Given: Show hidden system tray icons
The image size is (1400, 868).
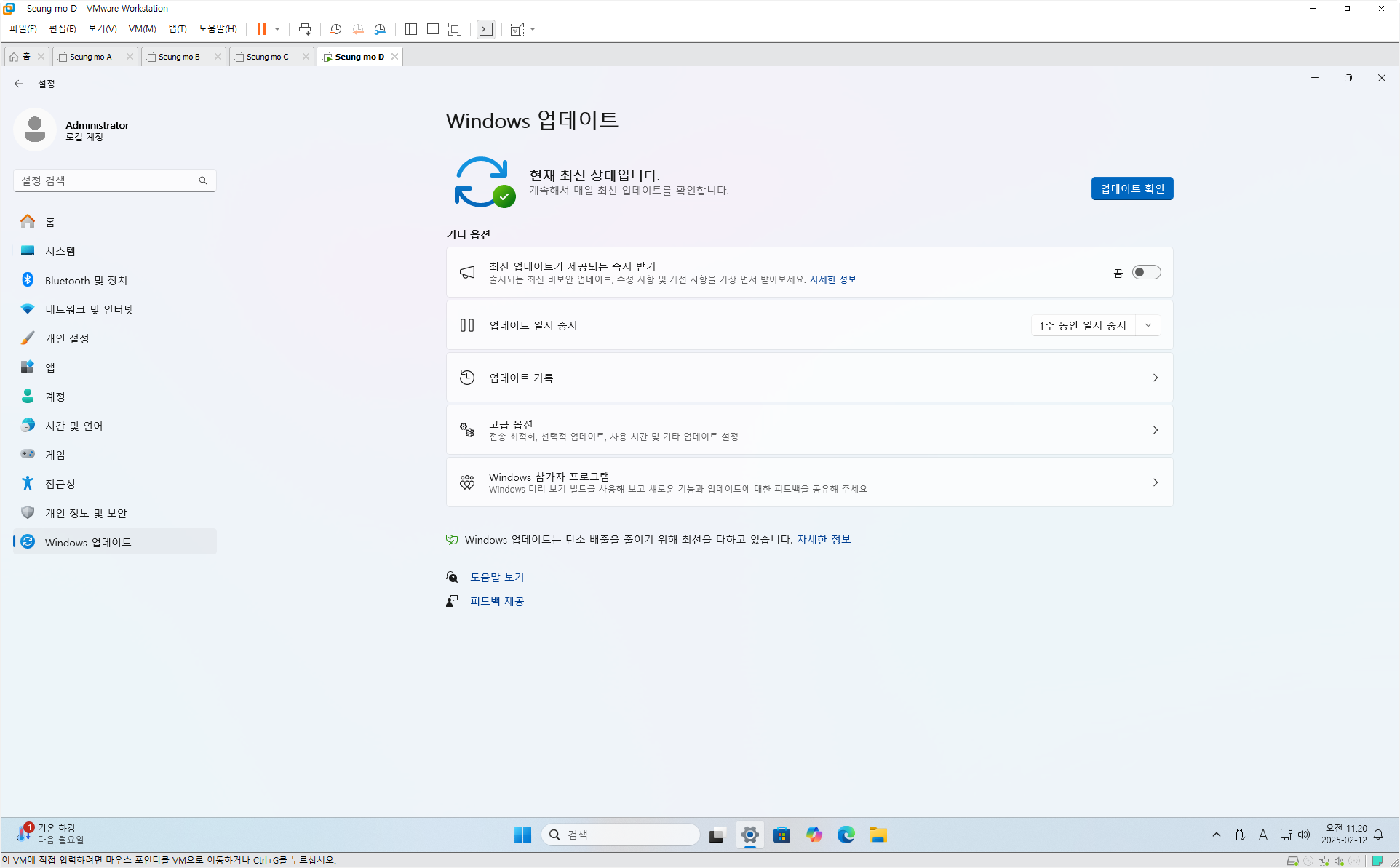Looking at the screenshot, I should point(1217,835).
